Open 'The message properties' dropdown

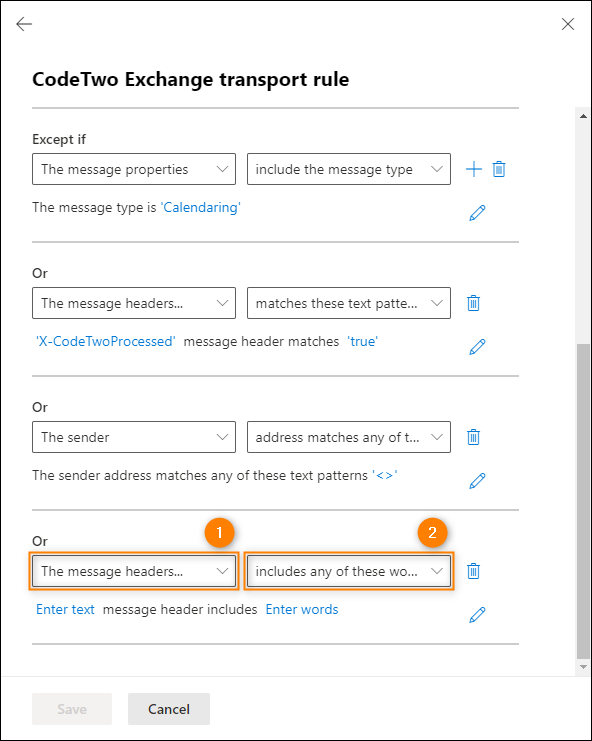pos(134,169)
